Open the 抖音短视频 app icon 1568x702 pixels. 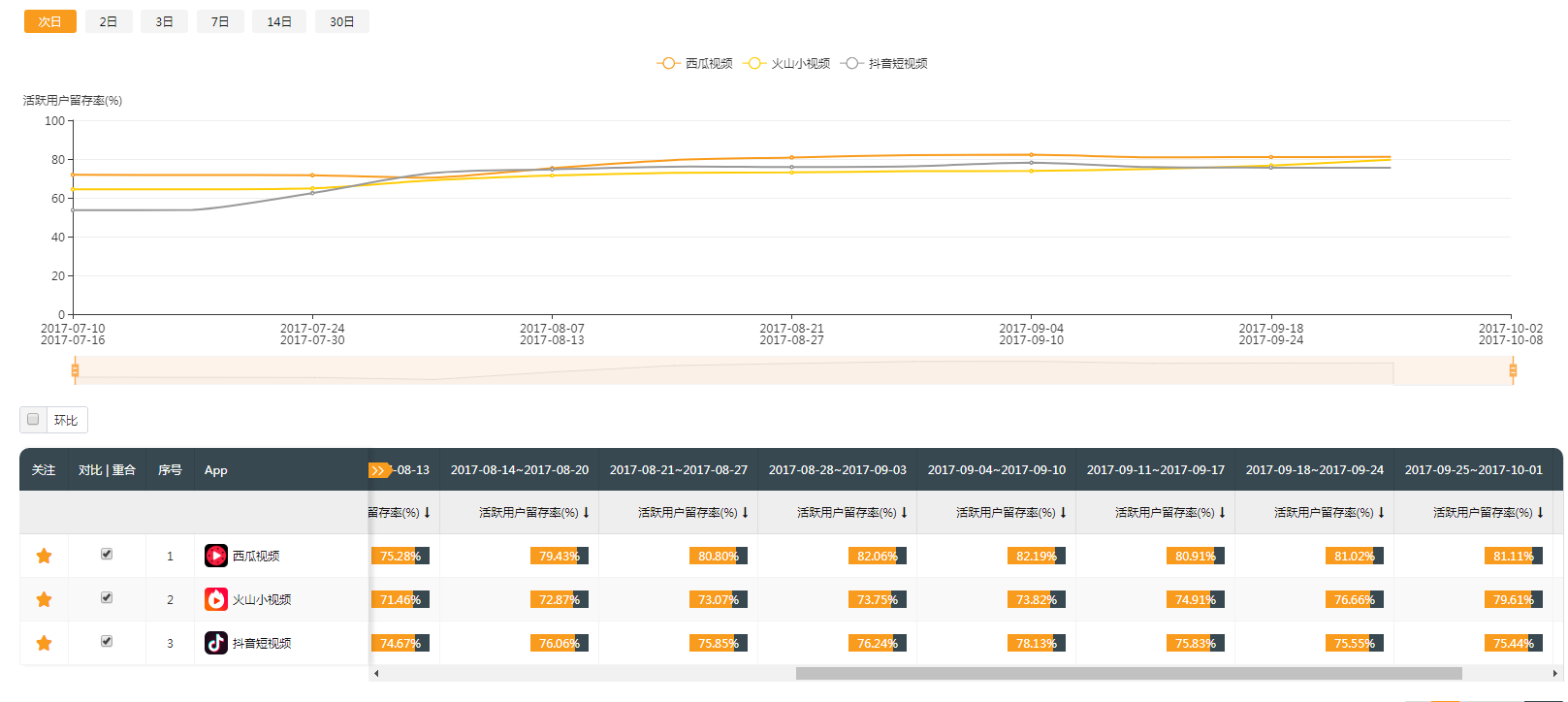click(216, 643)
